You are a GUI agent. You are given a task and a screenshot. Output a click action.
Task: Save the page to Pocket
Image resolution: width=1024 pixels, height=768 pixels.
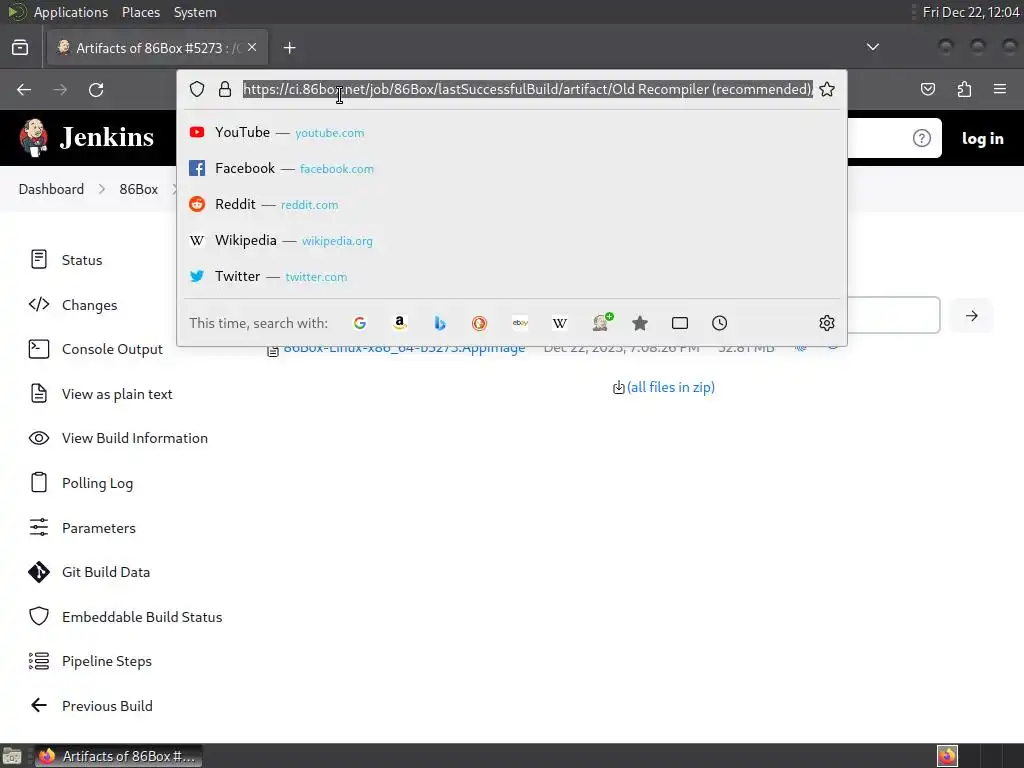927,89
